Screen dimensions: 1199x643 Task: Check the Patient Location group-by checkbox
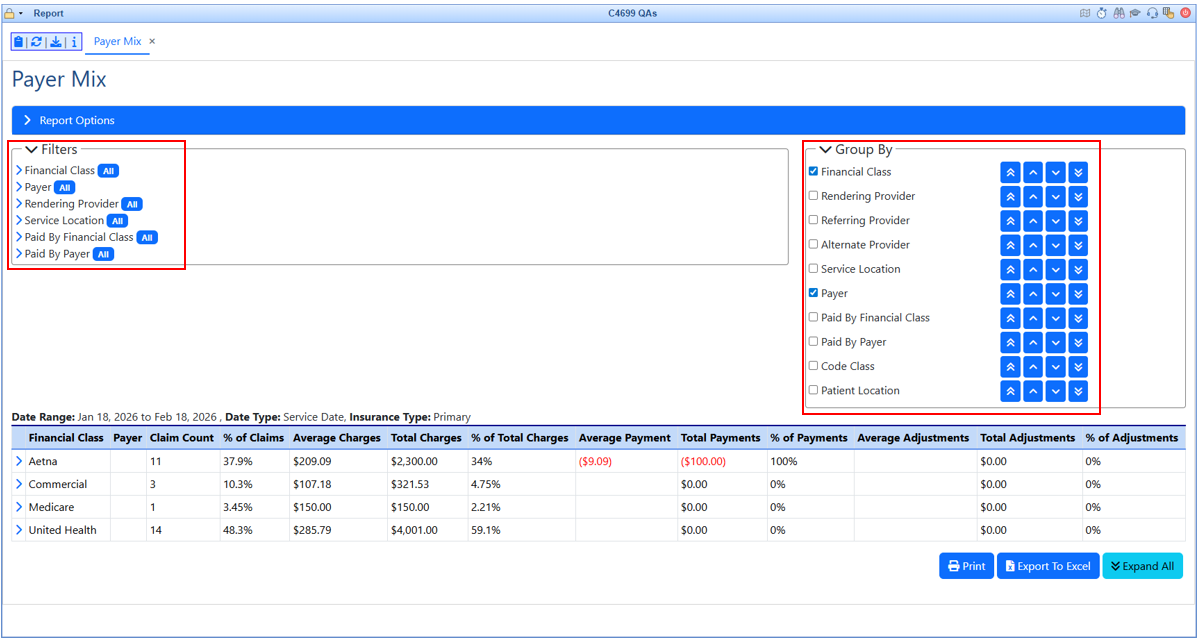814,390
